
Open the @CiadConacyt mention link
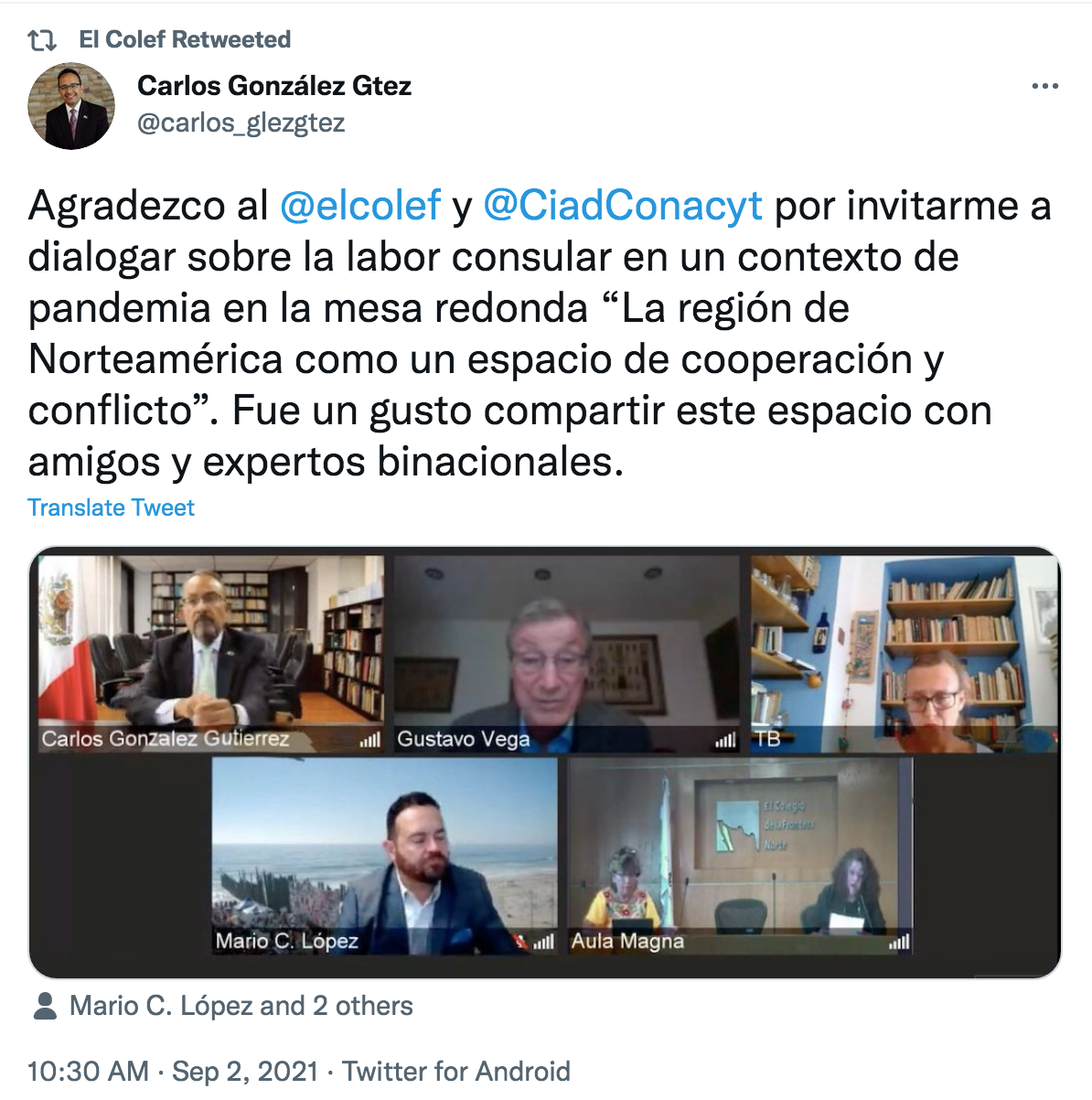622,206
